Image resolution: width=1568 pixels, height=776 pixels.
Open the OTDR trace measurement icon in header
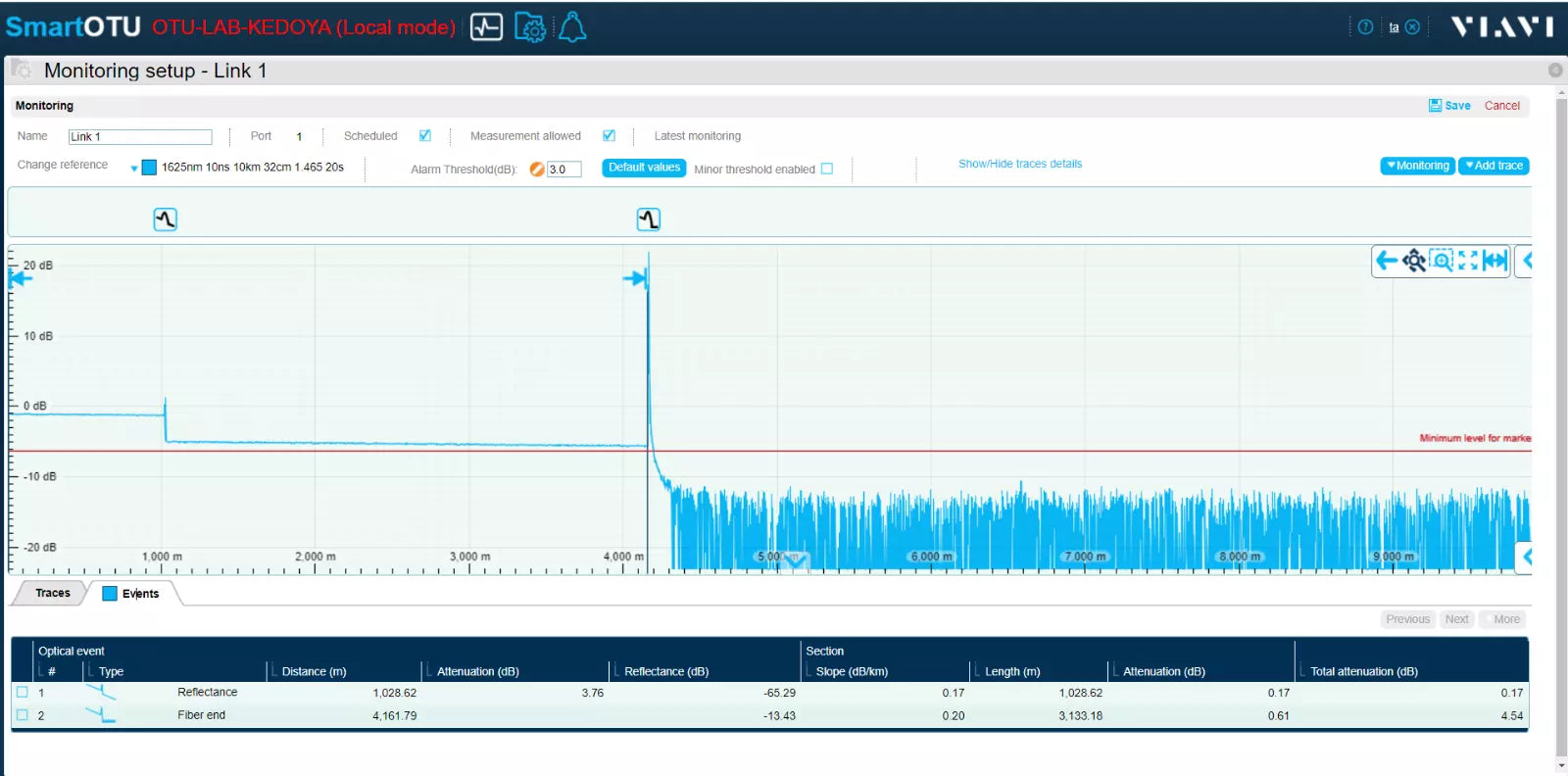click(x=486, y=26)
